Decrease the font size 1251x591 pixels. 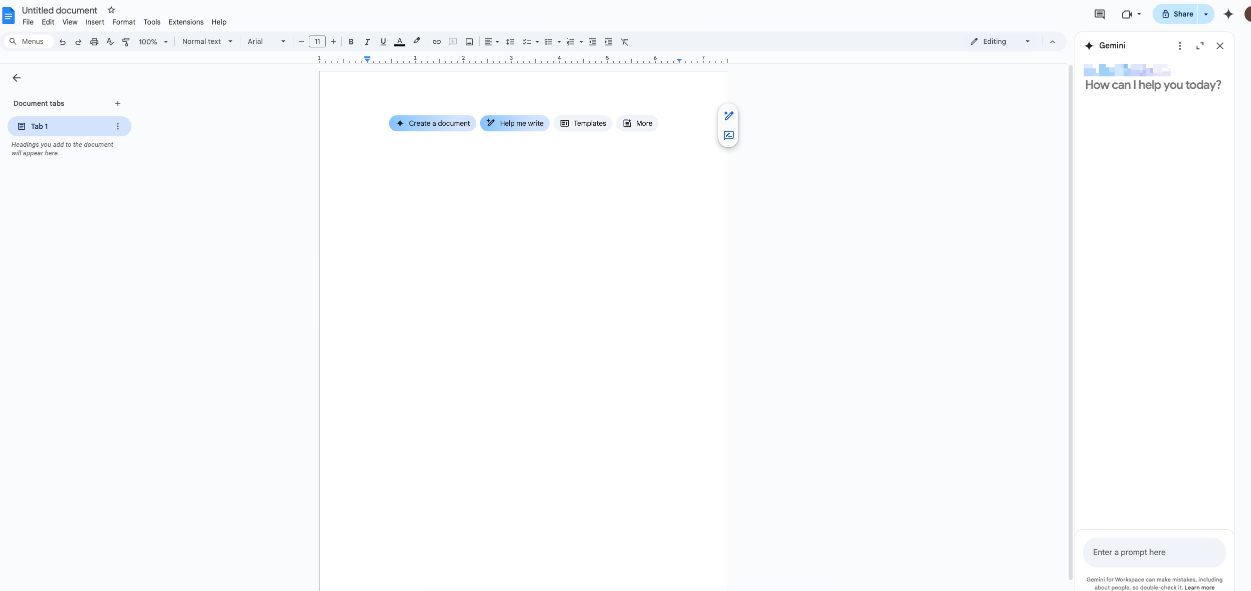click(x=301, y=42)
